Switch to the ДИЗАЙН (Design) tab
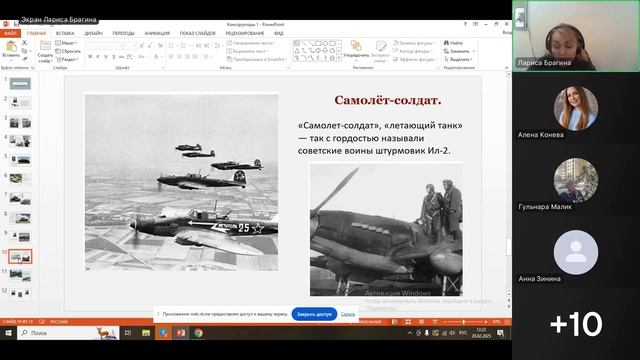 click(93, 33)
